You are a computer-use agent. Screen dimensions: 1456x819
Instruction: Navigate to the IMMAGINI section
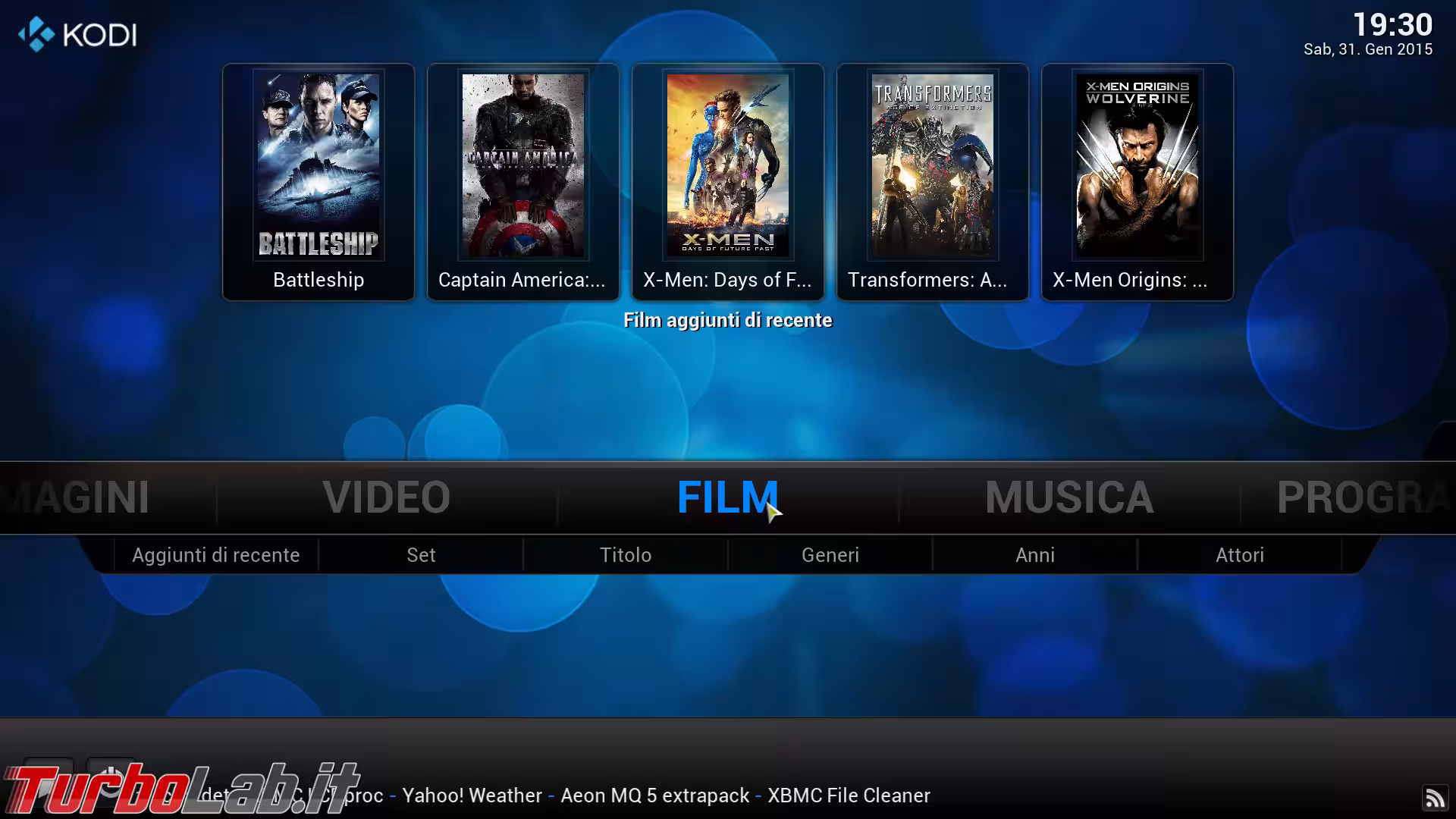tap(76, 497)
